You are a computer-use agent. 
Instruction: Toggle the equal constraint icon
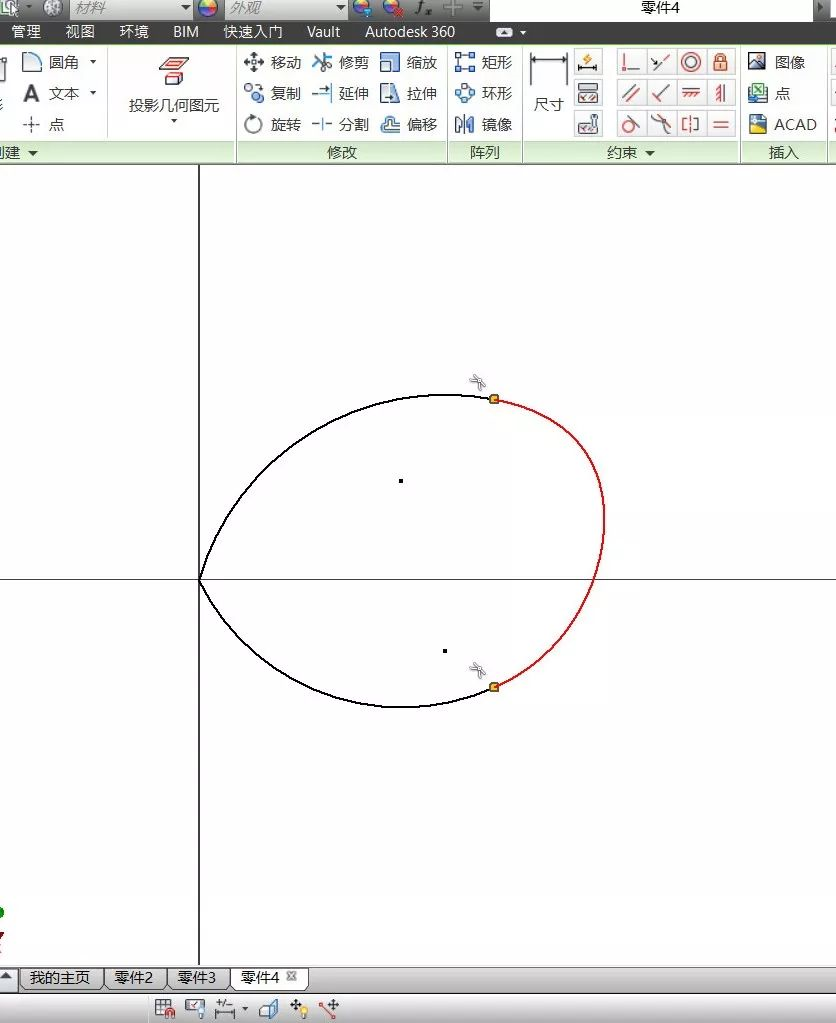pos(720,124)
